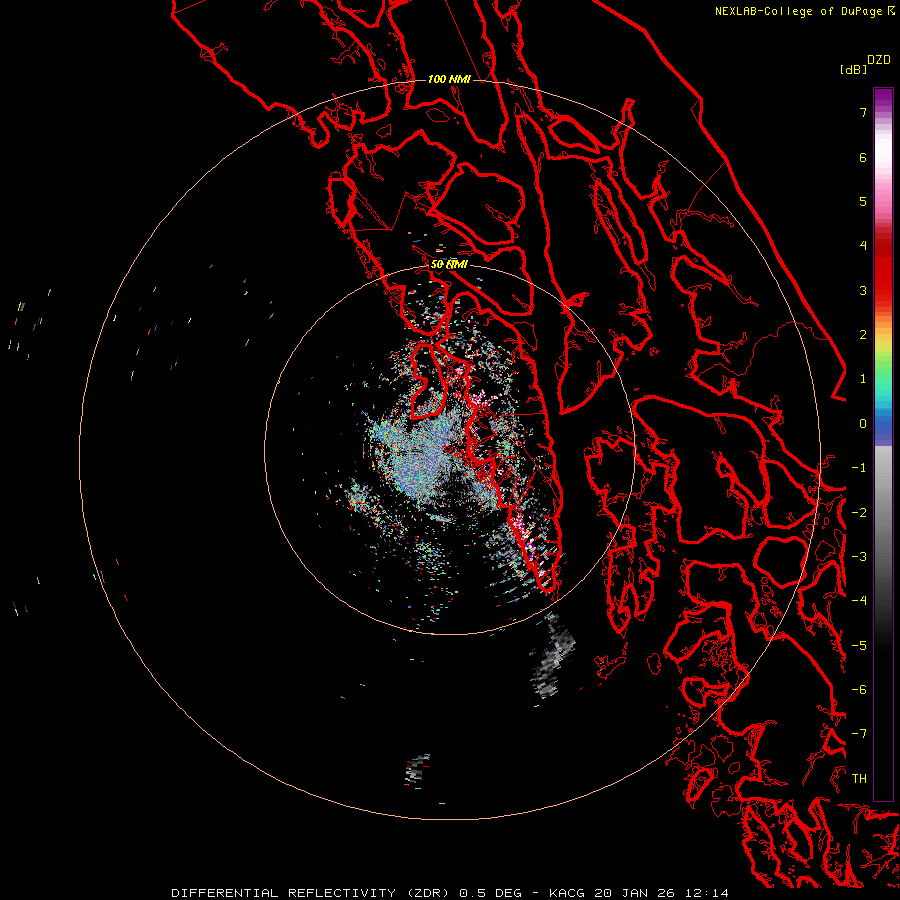The height and width of the screenshot is (900, 900).
Task: Click the [dB] unit label
Action: pos(854,69)
